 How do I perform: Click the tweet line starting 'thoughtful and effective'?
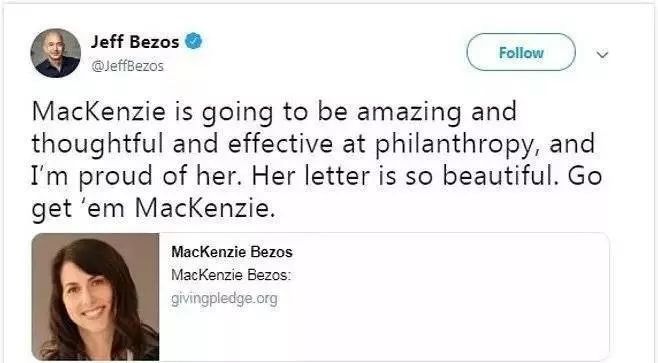pyautogui.click(x=313, y=144)
